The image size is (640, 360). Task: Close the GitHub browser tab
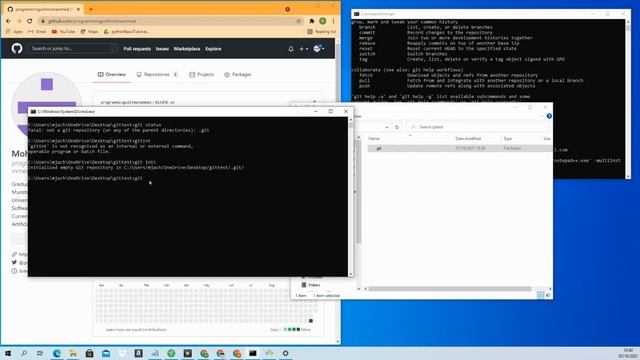(x=78, y=9)
